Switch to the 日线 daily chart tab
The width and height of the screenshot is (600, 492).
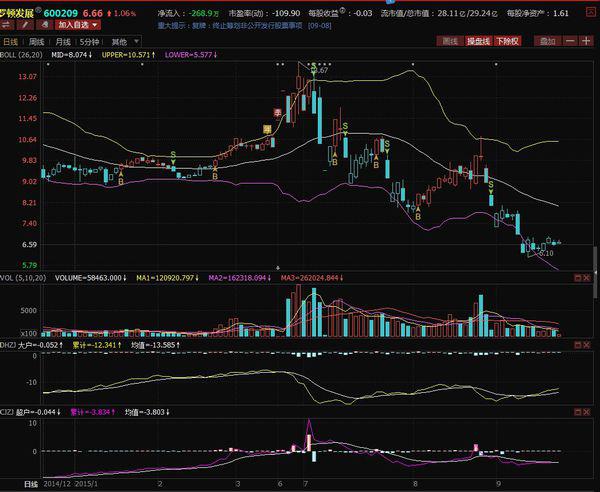click(x=11, y=42)
